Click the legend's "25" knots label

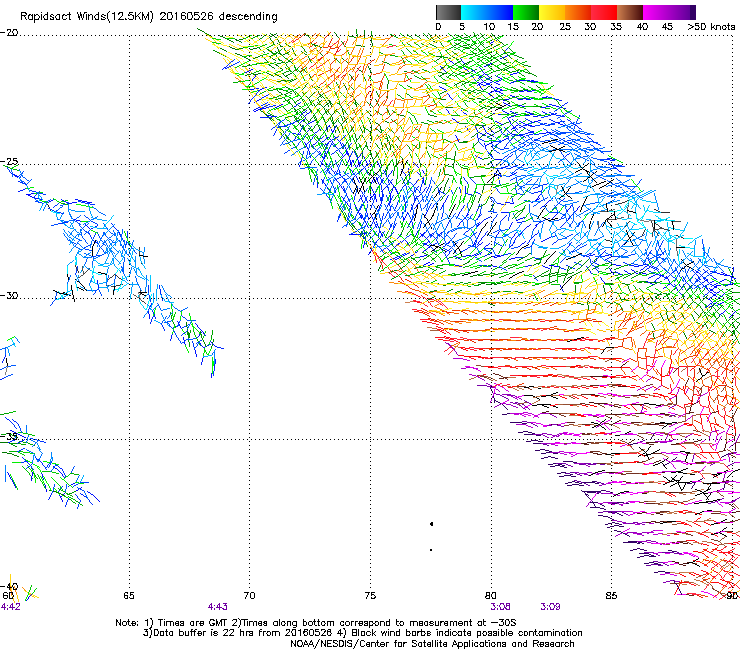pyautogui.click(x=565, y=27)
